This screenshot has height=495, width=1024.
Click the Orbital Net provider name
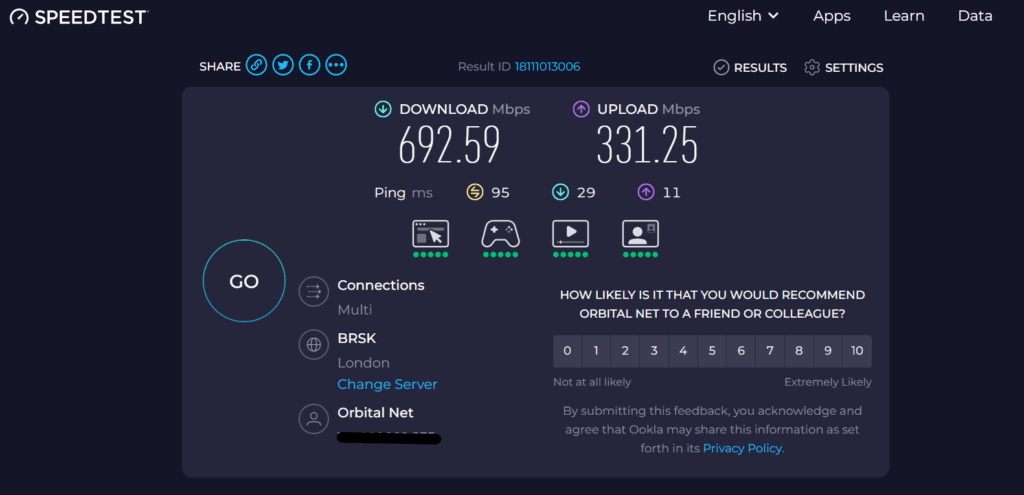pyautogui.click(x=376, y=413)
